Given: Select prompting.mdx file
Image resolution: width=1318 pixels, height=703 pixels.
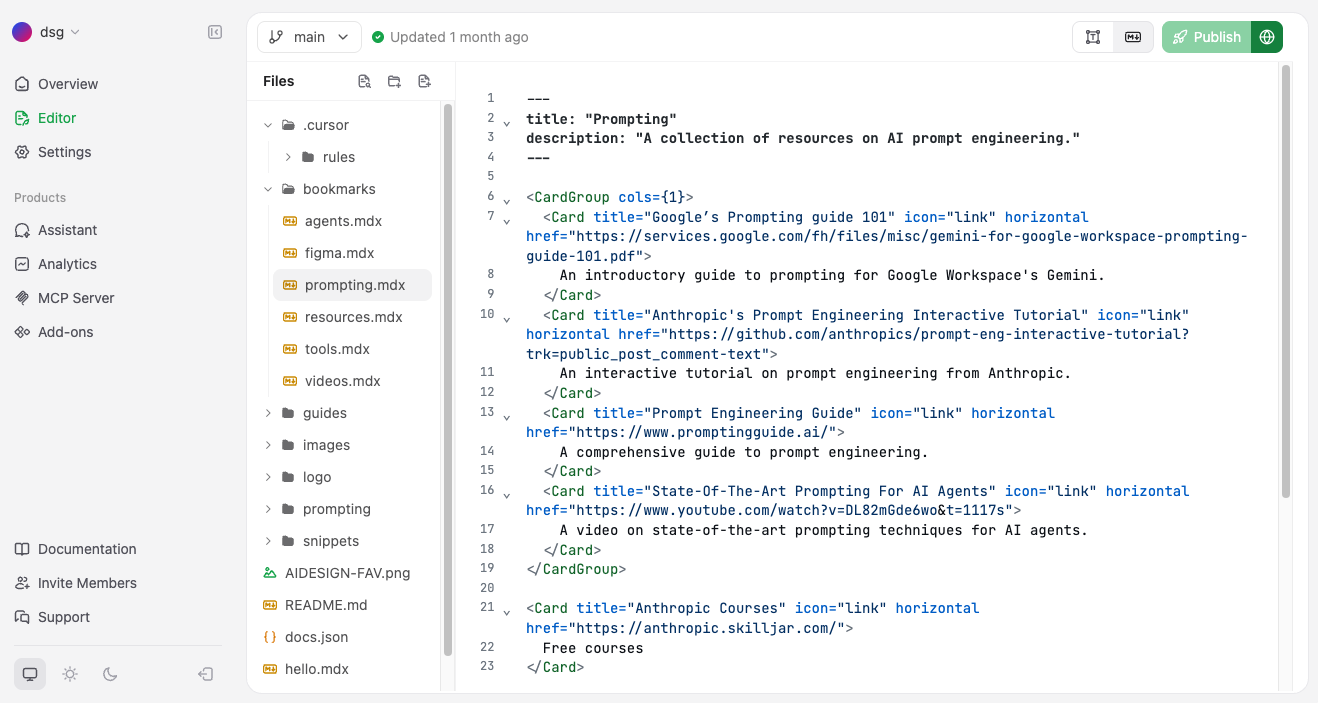Looking at the screenshot, I should point(352,285).
